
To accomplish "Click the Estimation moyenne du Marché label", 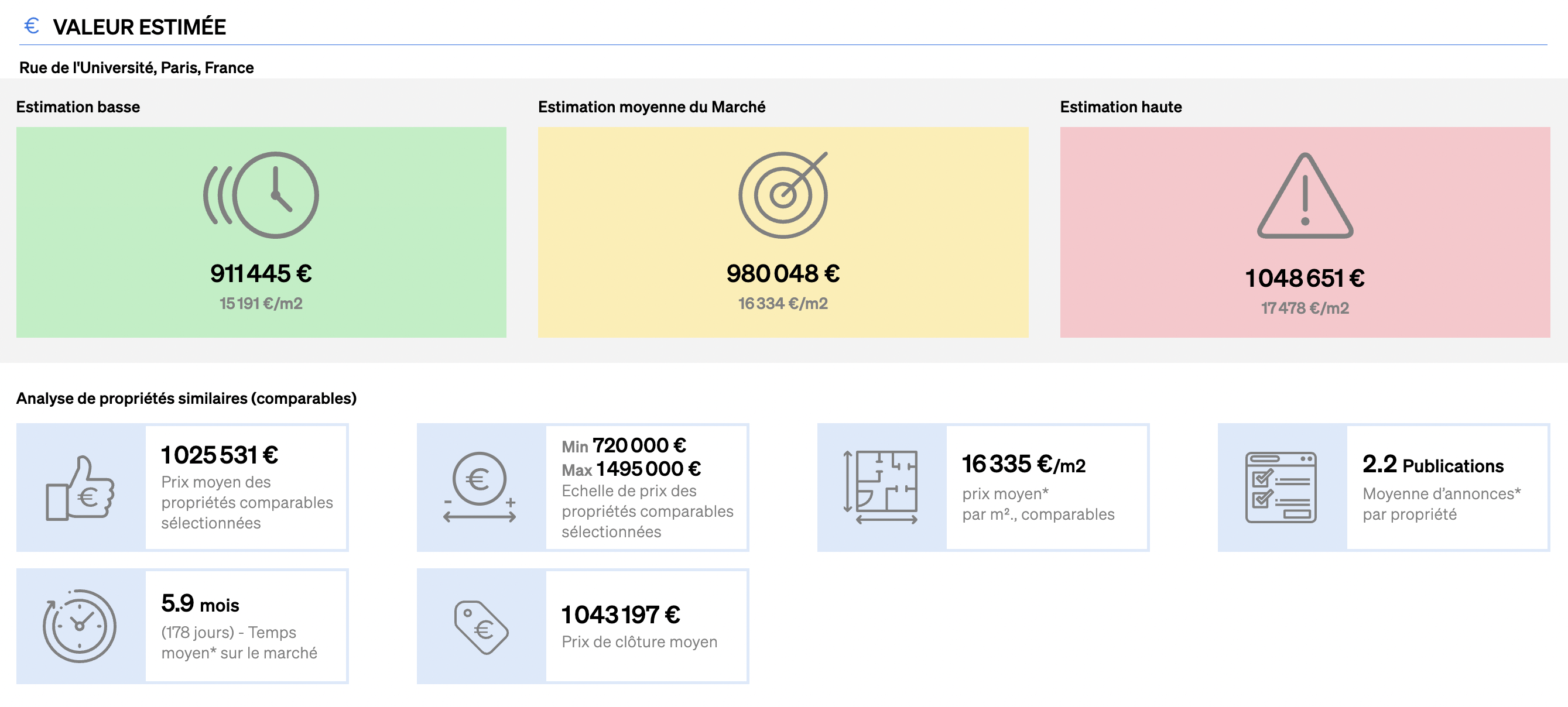I will click(651, 107).
